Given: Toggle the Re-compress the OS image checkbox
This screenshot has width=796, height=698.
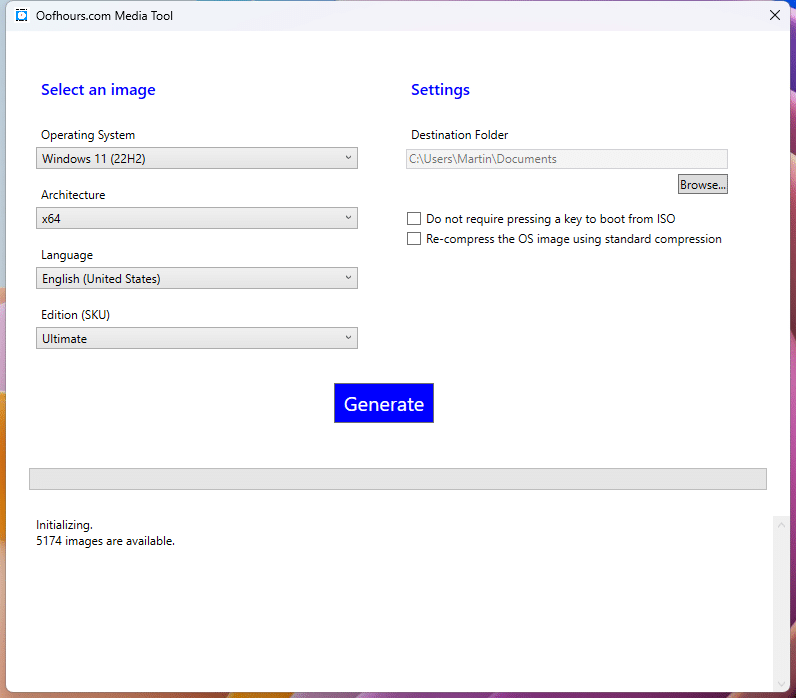Looking at the screenshot, I should click(414, 239).
